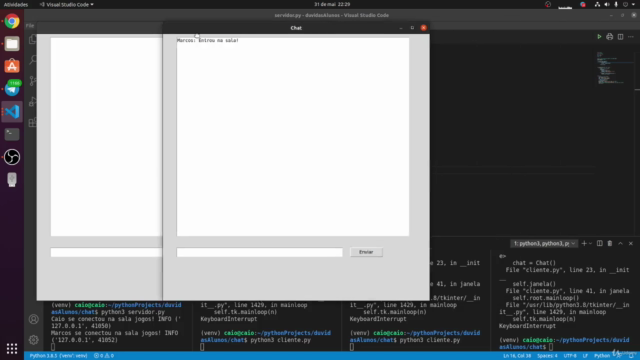640x360 pixels.
Task: Open errors and warnings count in status bar
Action: click(104, 356)
